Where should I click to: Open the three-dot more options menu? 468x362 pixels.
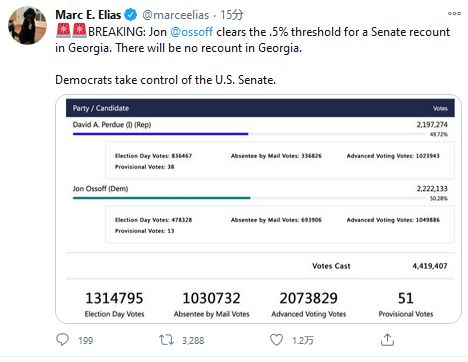coord(454,14)
